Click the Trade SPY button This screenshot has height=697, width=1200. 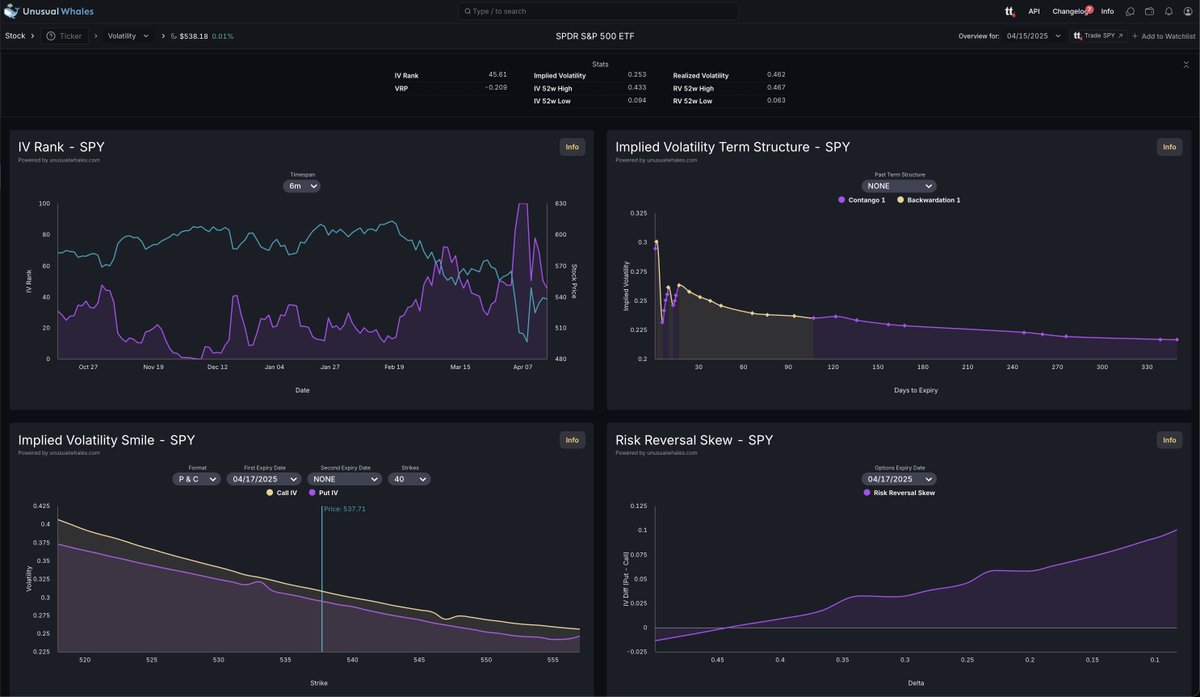(1098, 36)
